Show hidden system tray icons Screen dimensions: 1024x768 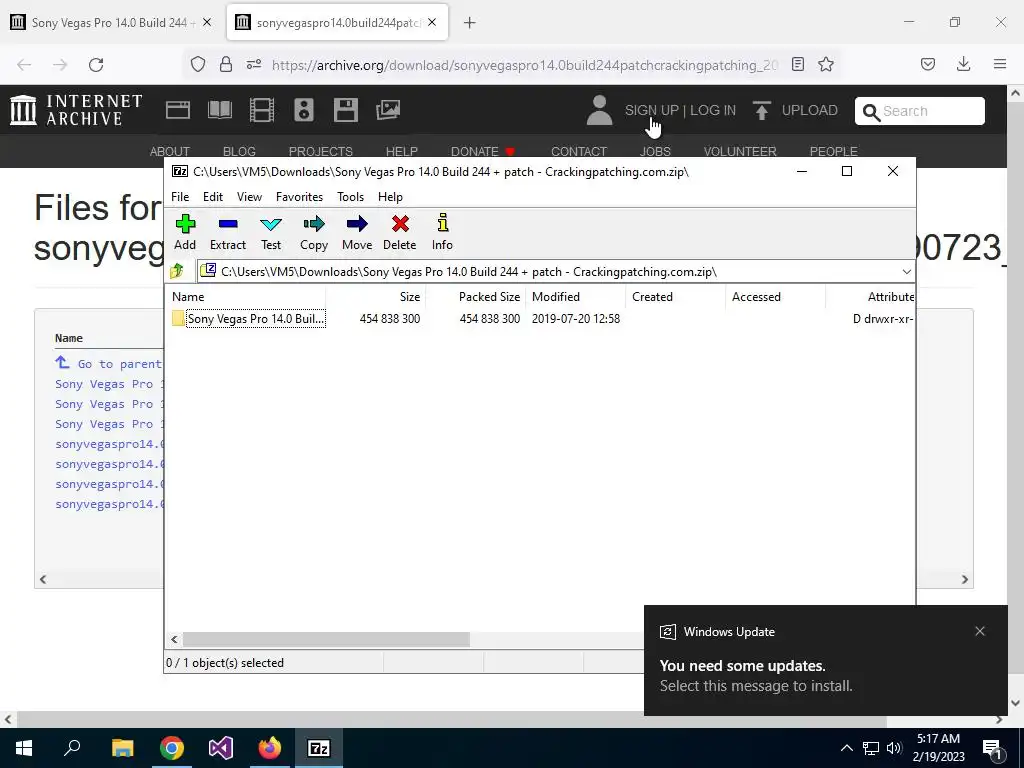coord(846,748)
